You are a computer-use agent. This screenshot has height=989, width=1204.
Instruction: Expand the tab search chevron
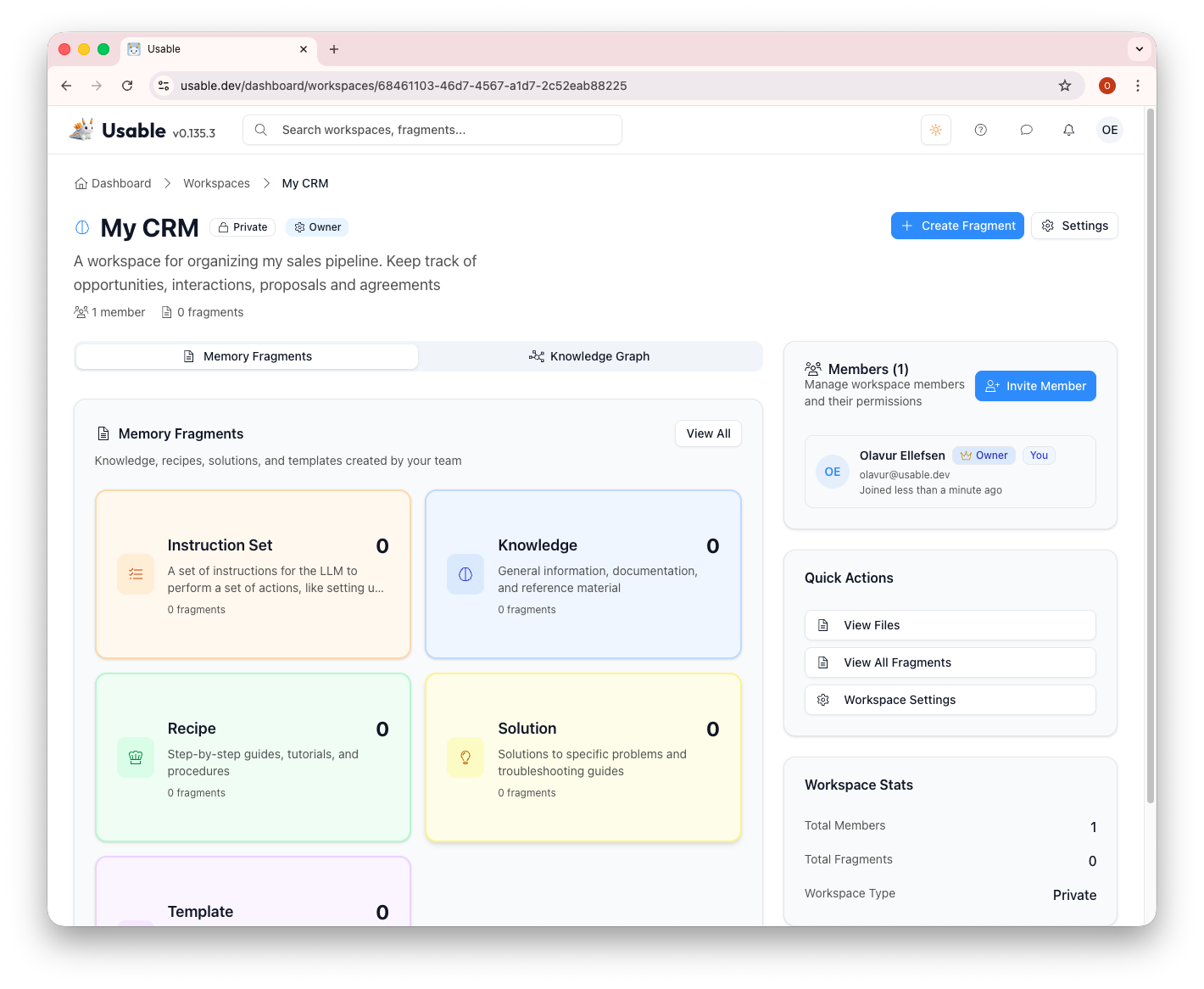point(1140,48)
